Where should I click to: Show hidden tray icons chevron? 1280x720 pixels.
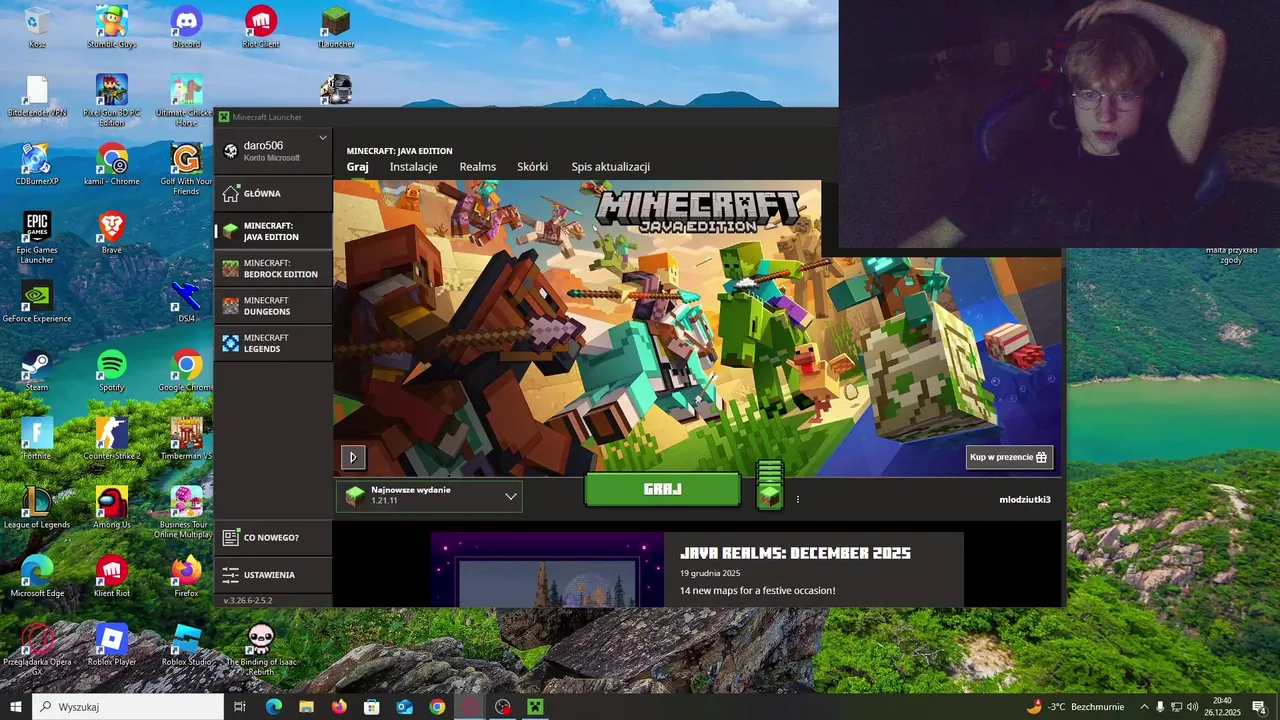point(1145,707)
